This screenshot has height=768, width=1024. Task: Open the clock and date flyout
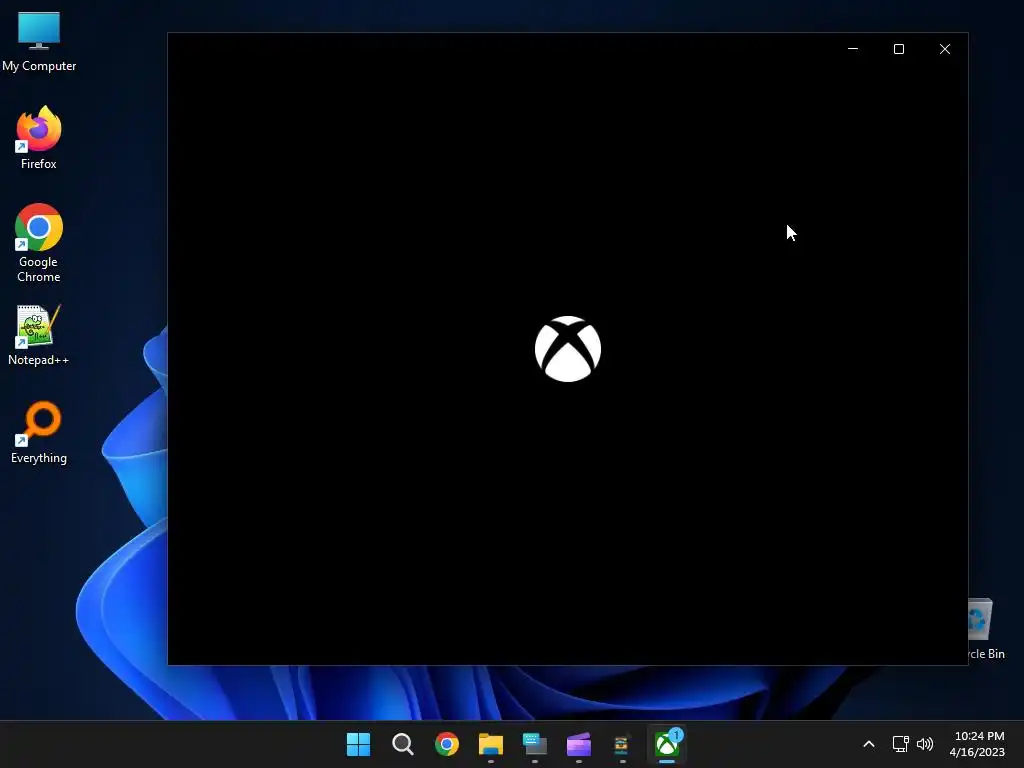pyautogui.click(x=978, y=744)
